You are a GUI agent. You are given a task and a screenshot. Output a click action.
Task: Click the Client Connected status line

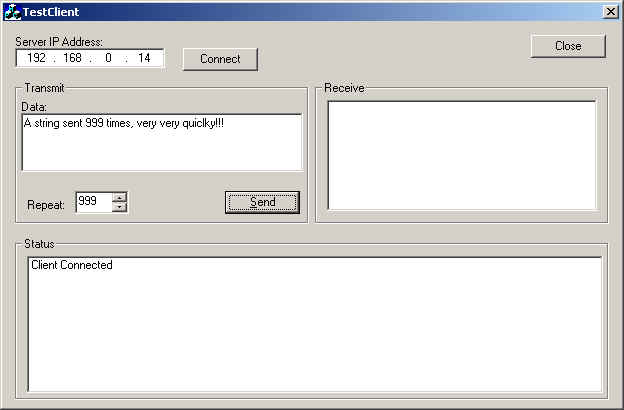[72, 265]
